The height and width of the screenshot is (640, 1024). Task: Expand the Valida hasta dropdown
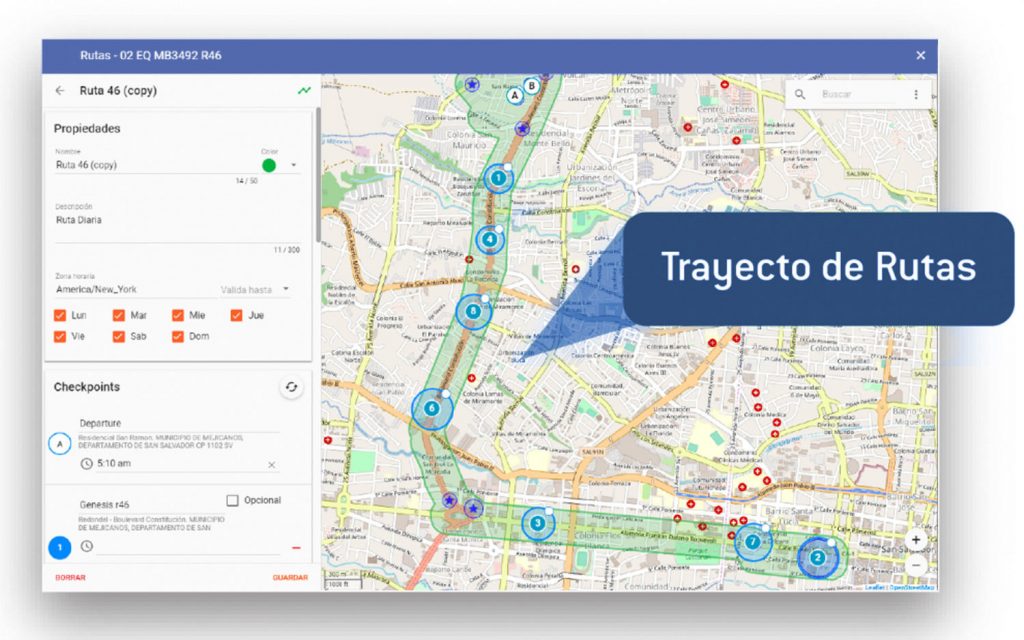[286, 290]
